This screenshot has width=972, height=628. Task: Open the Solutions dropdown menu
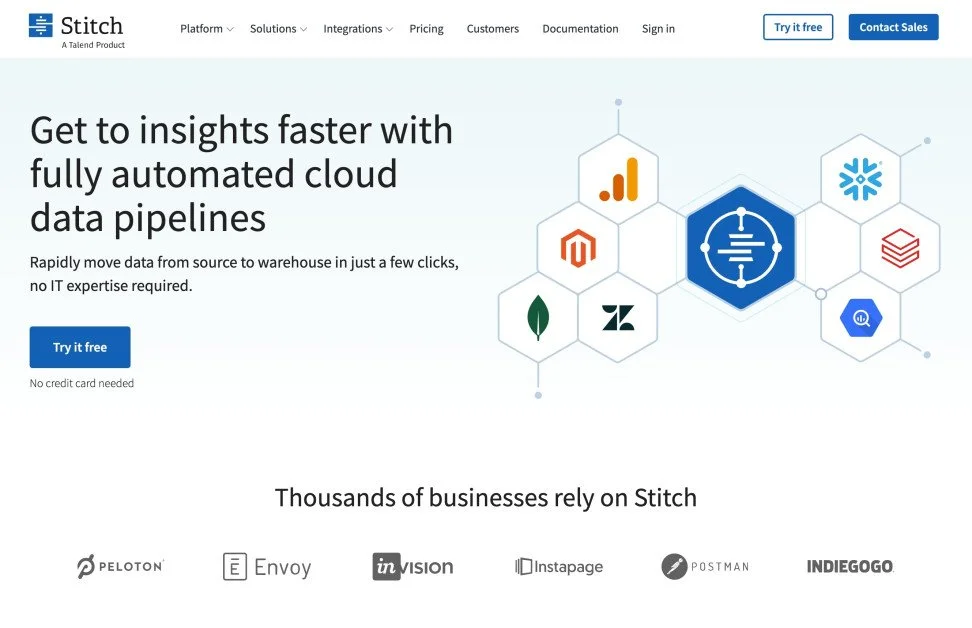pyautogui.click(x=278, y=29)
